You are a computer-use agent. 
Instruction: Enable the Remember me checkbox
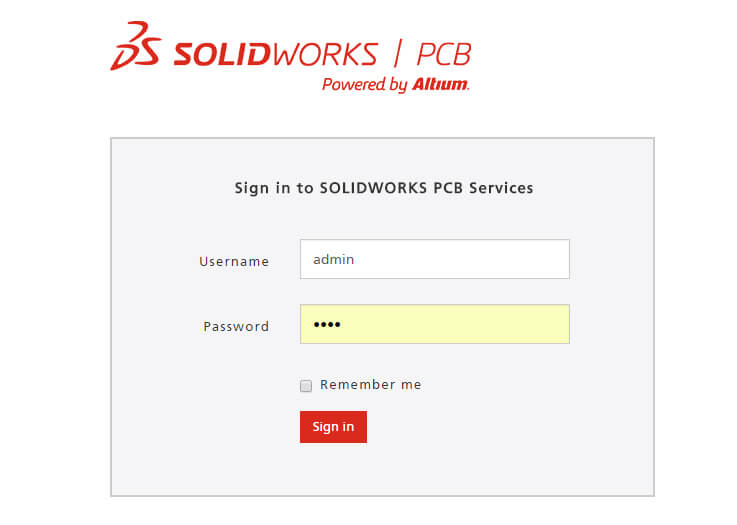point(306,386)
